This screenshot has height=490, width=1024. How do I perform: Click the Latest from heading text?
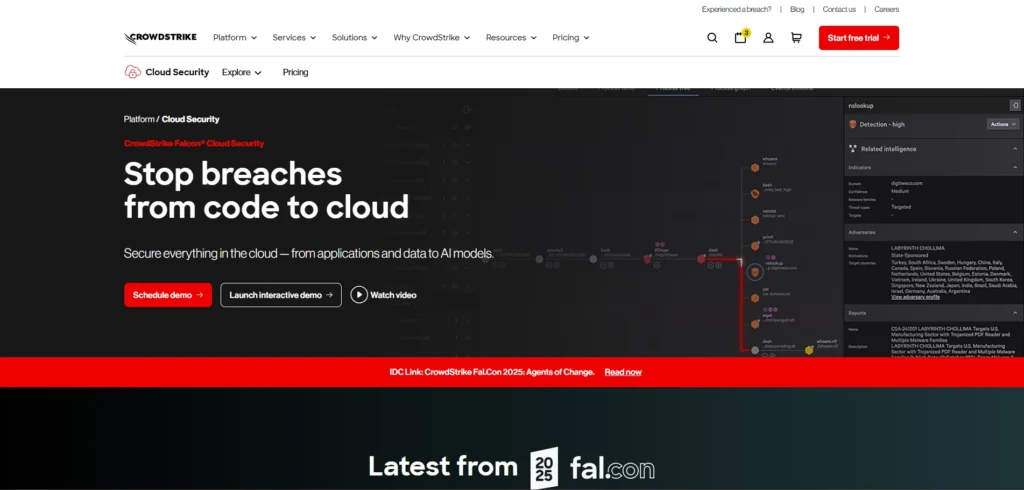pyautogui.click(x=443, y=466)
